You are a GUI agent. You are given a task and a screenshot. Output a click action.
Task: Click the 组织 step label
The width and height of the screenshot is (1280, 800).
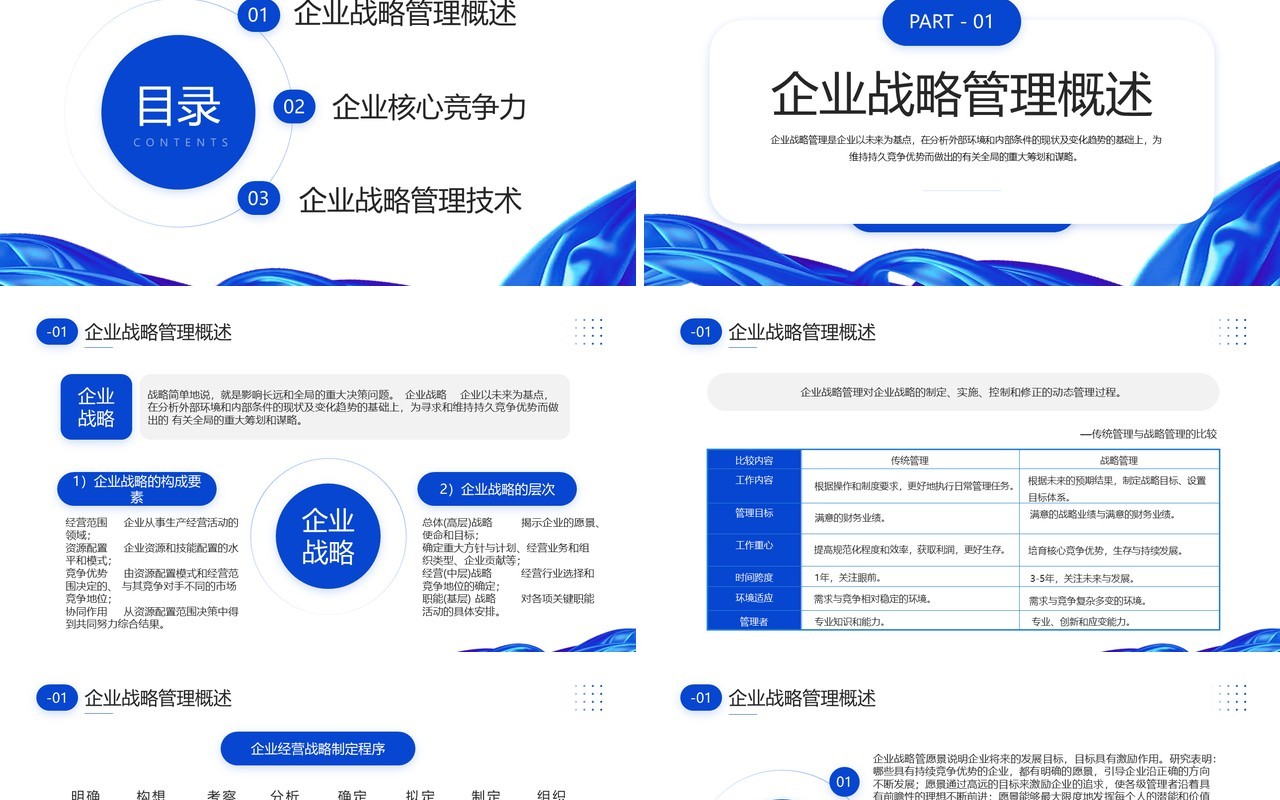tap(551, 795)
